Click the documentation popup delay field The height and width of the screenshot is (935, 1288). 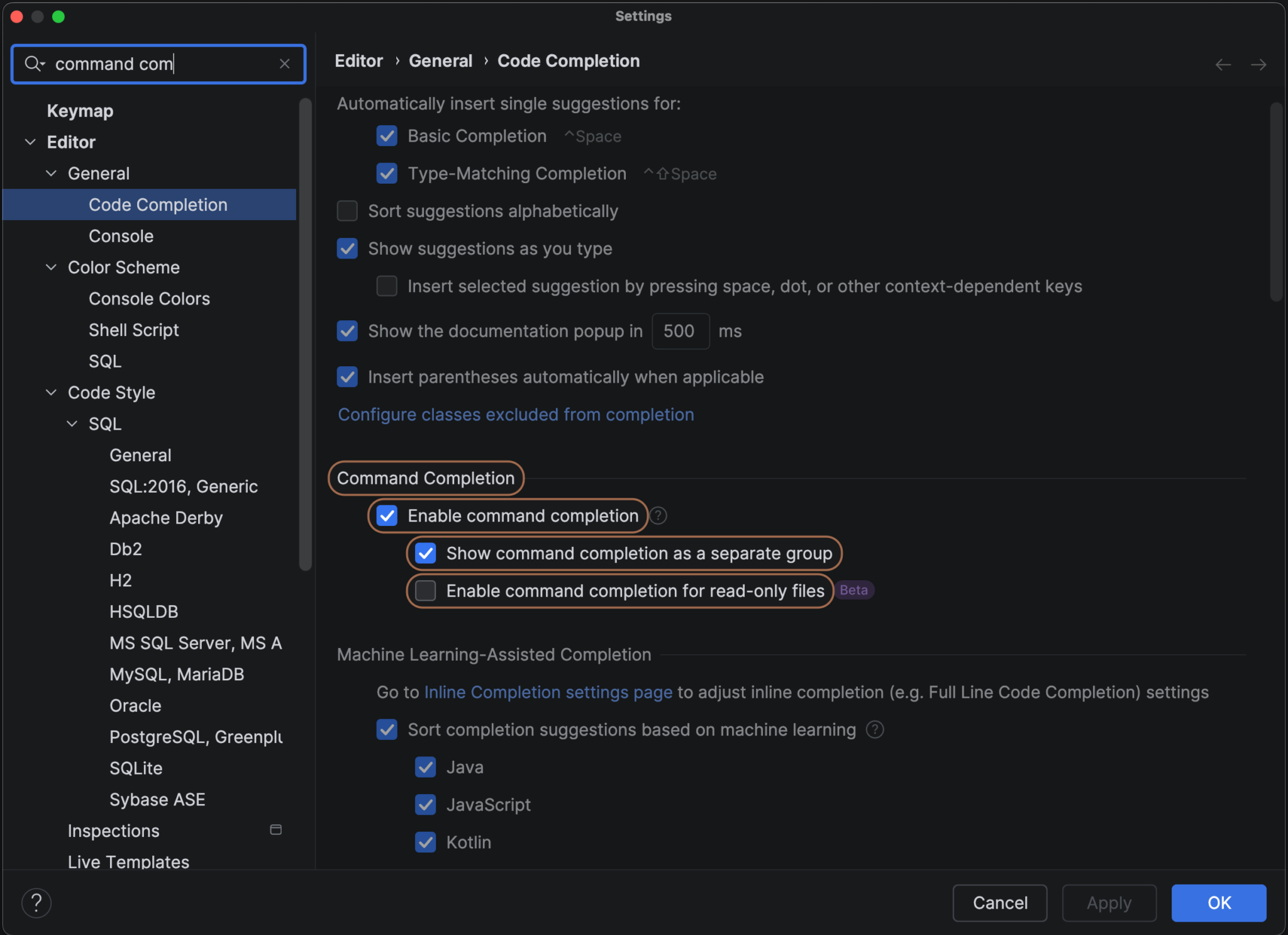pos(680,331)
